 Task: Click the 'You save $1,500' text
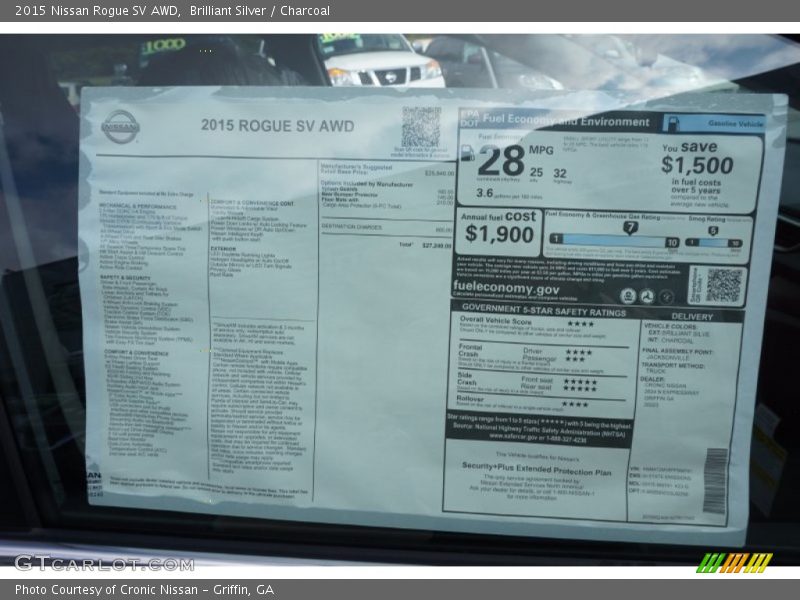coord(697,159)
